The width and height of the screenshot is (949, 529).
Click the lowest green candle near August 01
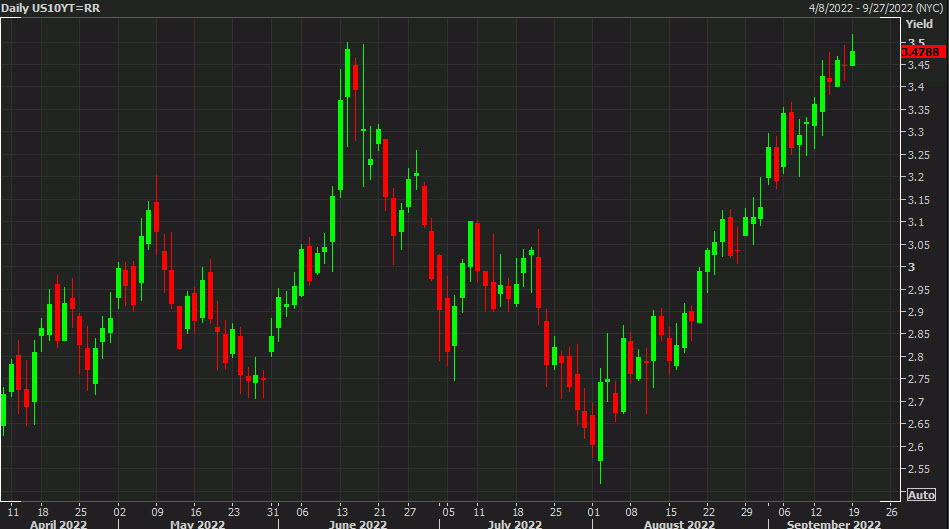pos(600,420)
